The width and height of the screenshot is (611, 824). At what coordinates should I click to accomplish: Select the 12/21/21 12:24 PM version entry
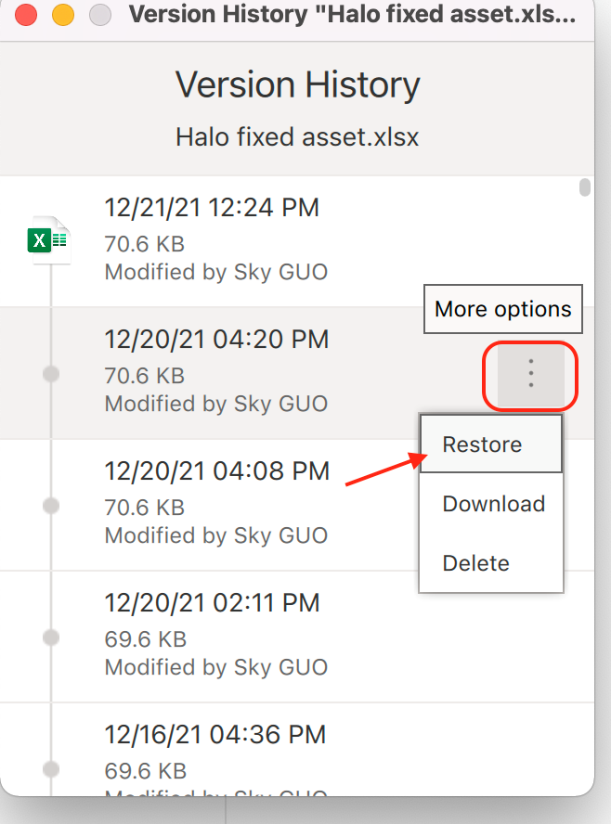pyautogui.click(x=212, y=208)
